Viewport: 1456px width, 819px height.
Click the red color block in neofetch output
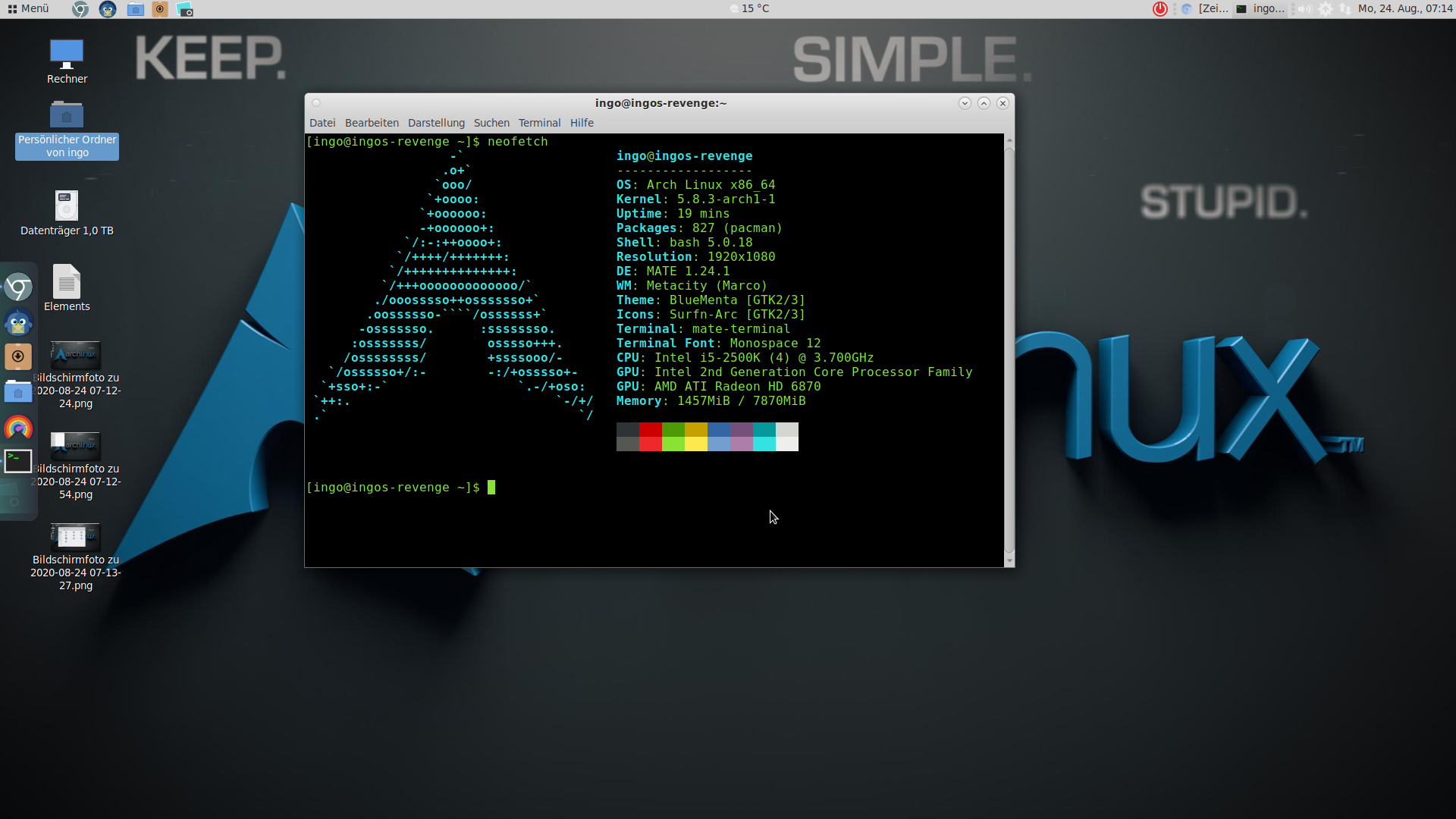[651, 437]
